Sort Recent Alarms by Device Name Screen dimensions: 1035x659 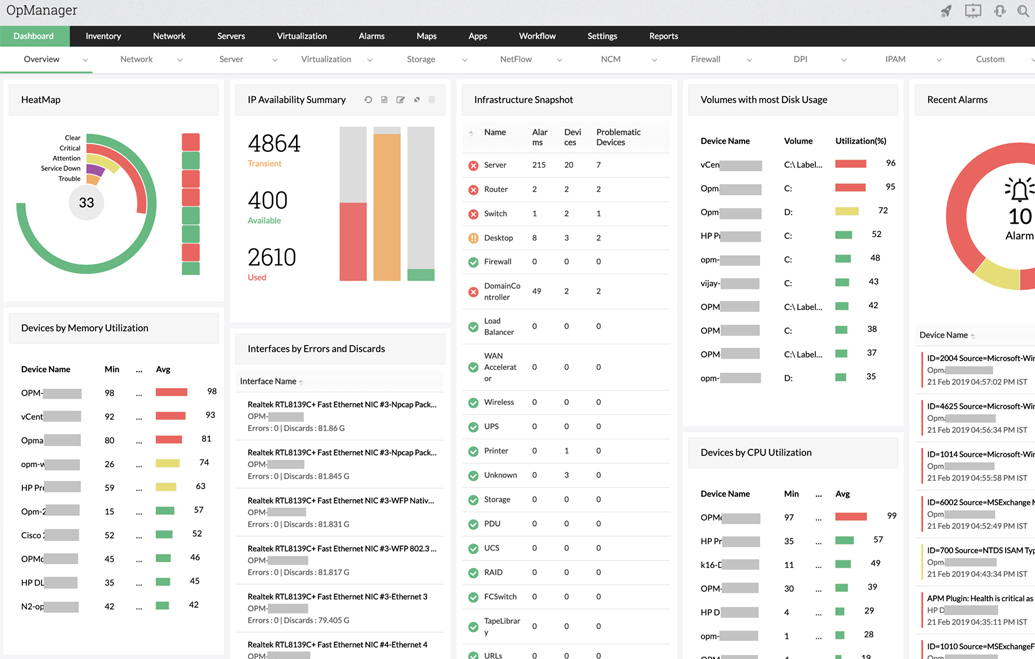pyautogui.click(x=943, y=335)
